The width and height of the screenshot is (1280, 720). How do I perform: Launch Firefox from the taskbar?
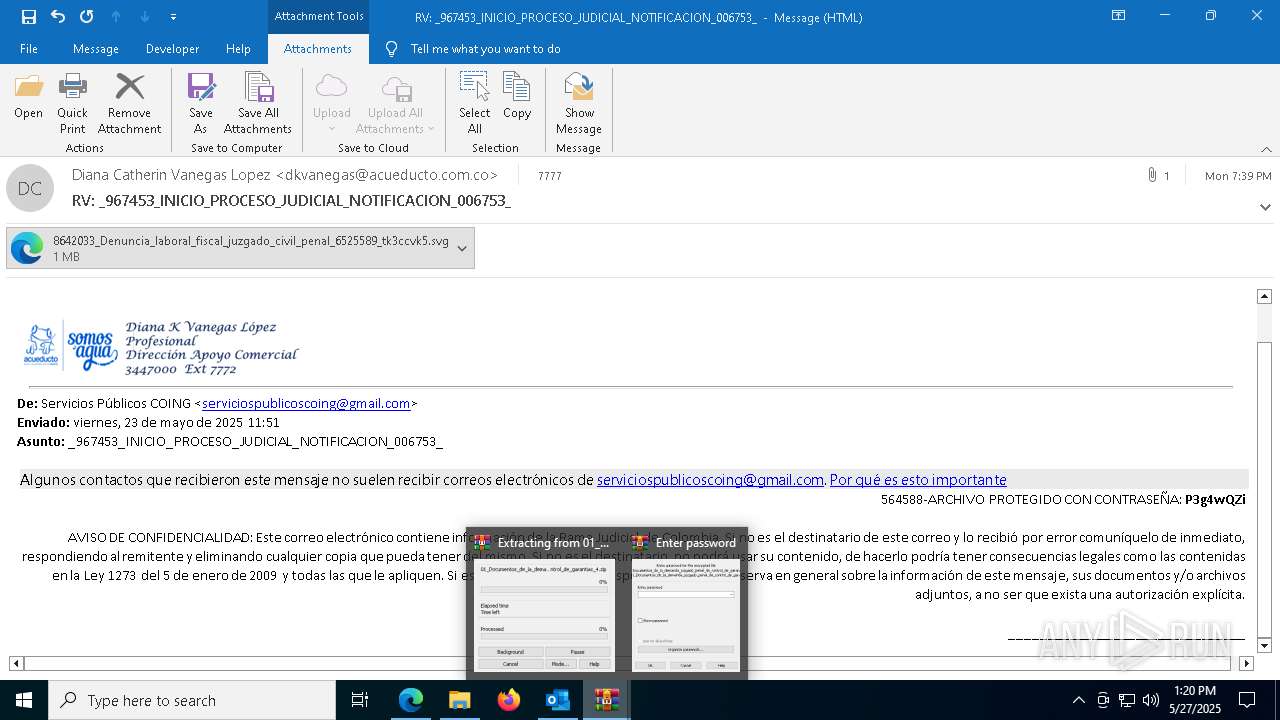tap(509, 700)
